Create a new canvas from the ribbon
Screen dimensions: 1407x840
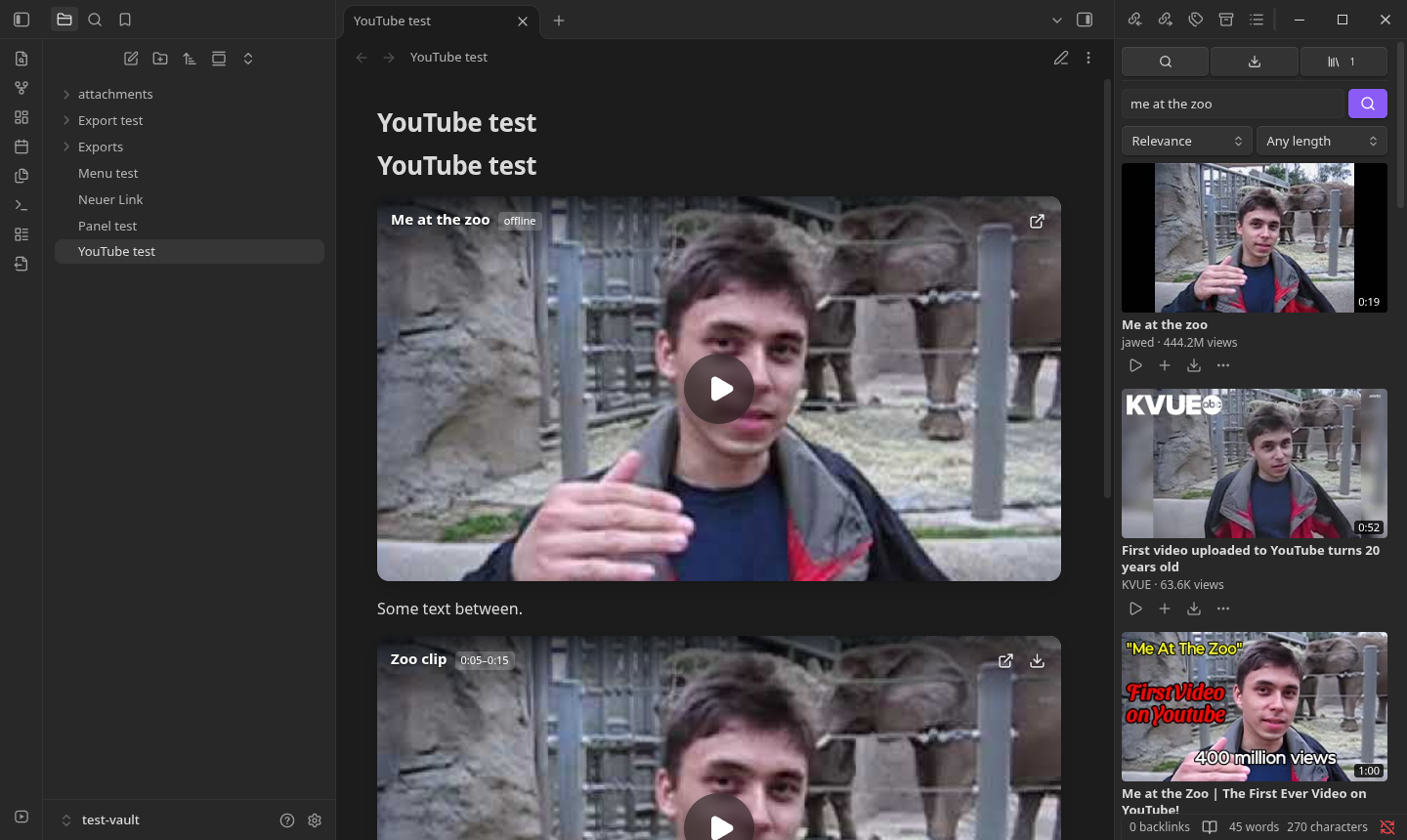[21, 117]
